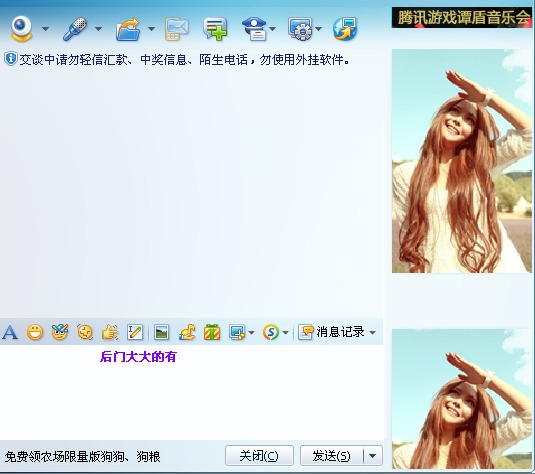This screenshot has width=535, height=474.
Task: Click the globe share application icon
Action: tap(345, 29)
